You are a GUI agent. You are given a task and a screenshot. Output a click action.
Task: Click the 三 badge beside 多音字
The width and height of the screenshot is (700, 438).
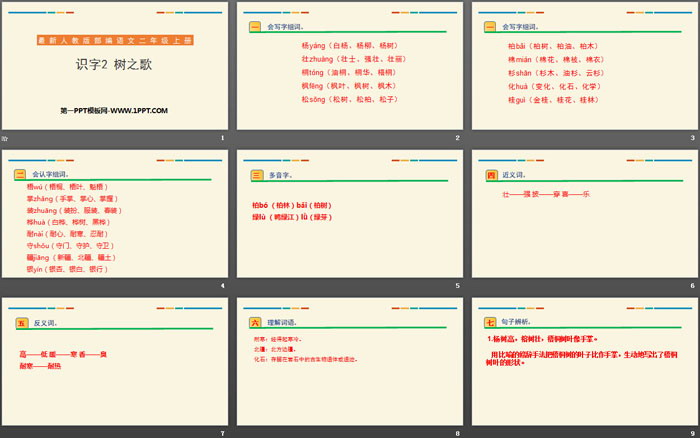coord(255,174)
